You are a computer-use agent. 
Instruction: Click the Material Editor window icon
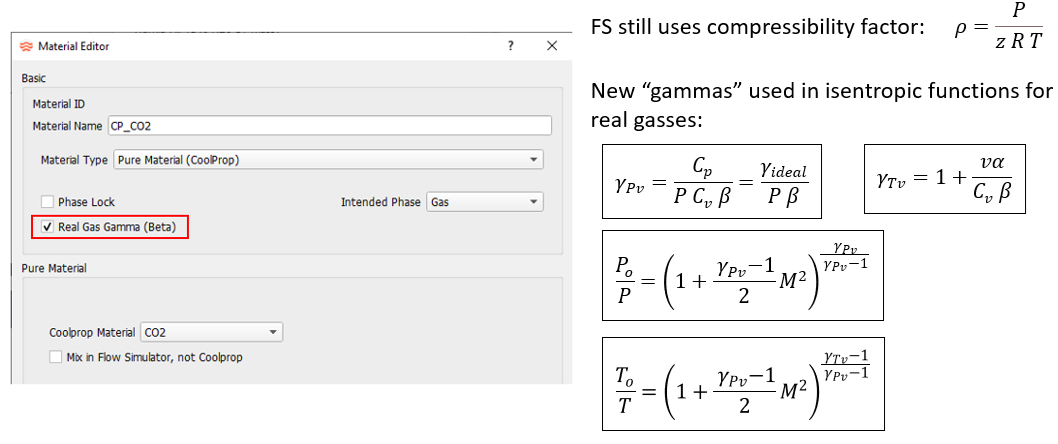click(x=27, y=46)
